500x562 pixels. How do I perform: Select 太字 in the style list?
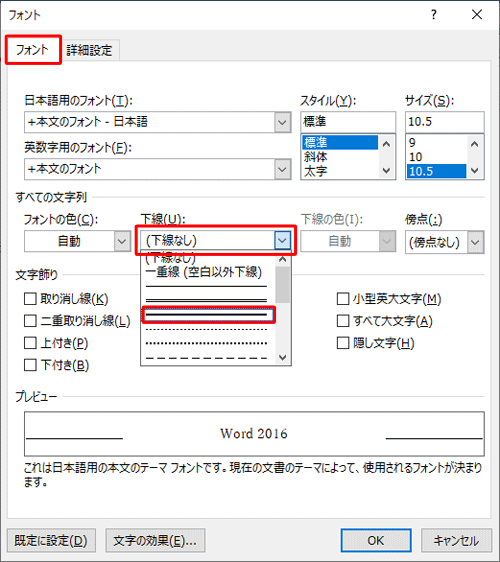coord(340,171)
